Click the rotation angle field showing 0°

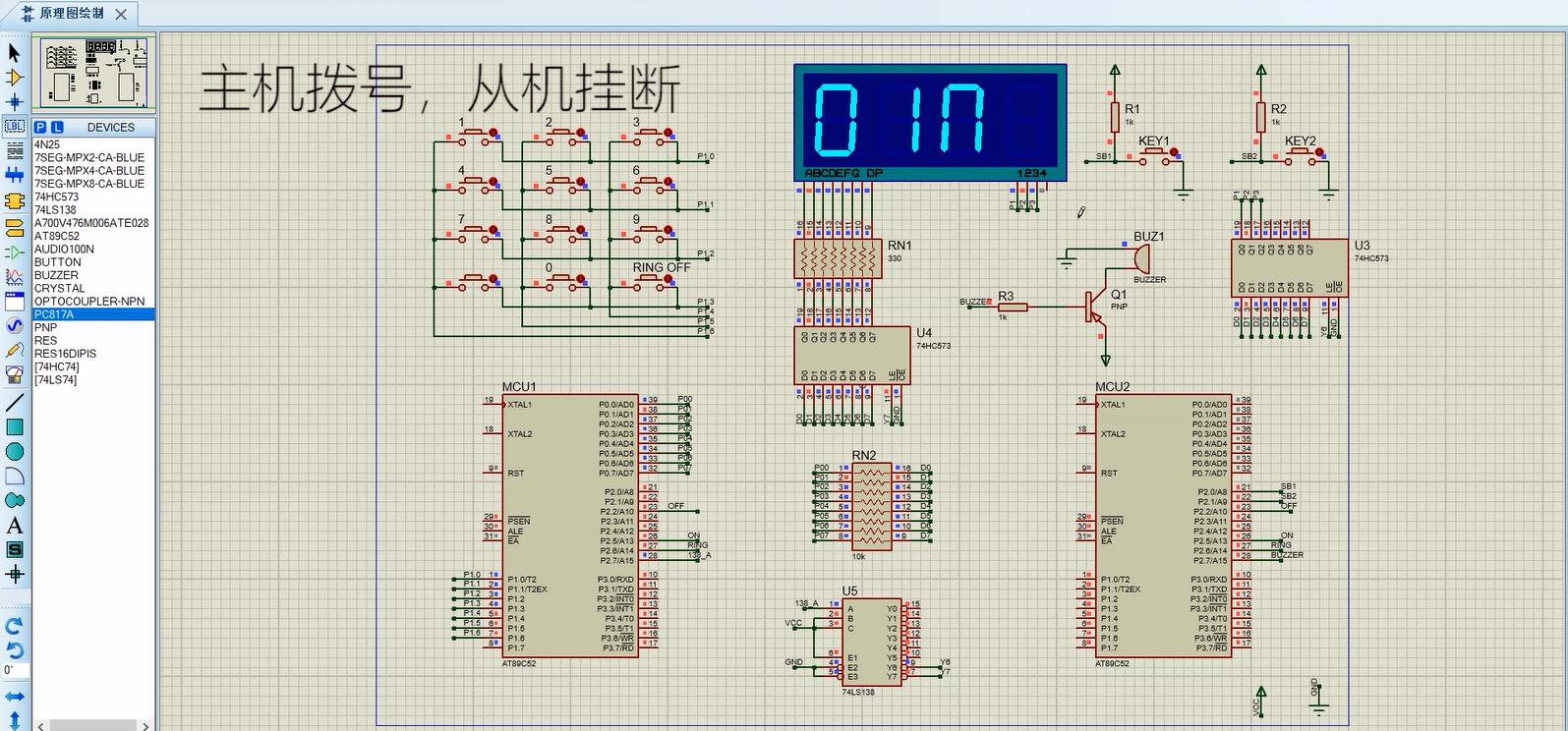(15, 671)
